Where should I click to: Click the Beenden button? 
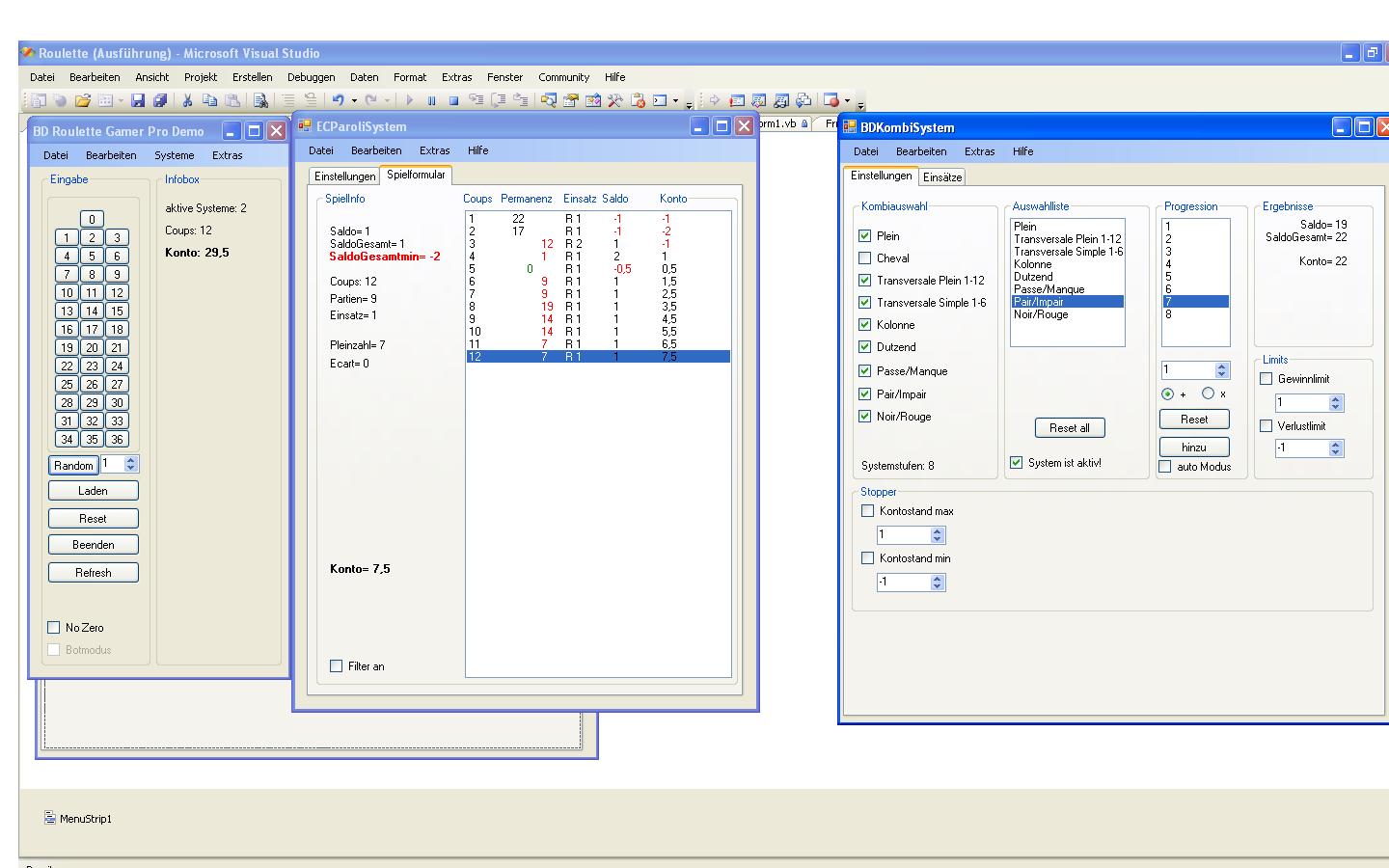93,545
